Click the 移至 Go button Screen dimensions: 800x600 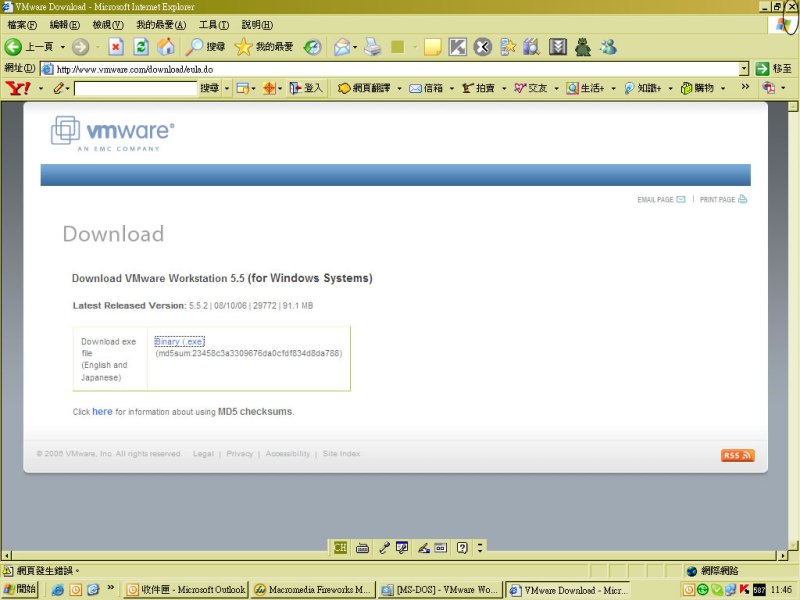click(773, 68)
